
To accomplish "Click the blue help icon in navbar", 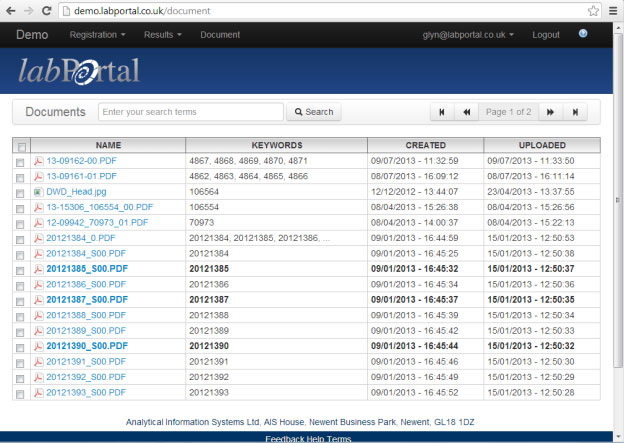I will (583, 33).
